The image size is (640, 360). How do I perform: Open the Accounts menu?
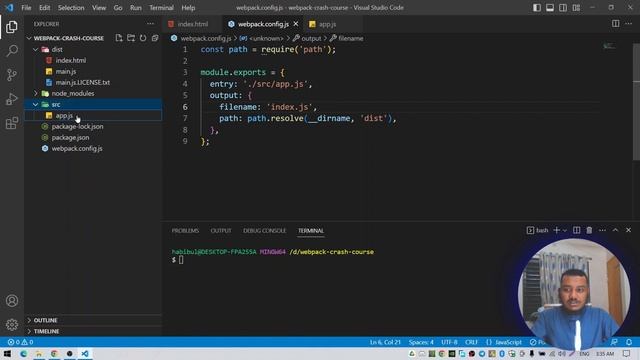point(12,300)
